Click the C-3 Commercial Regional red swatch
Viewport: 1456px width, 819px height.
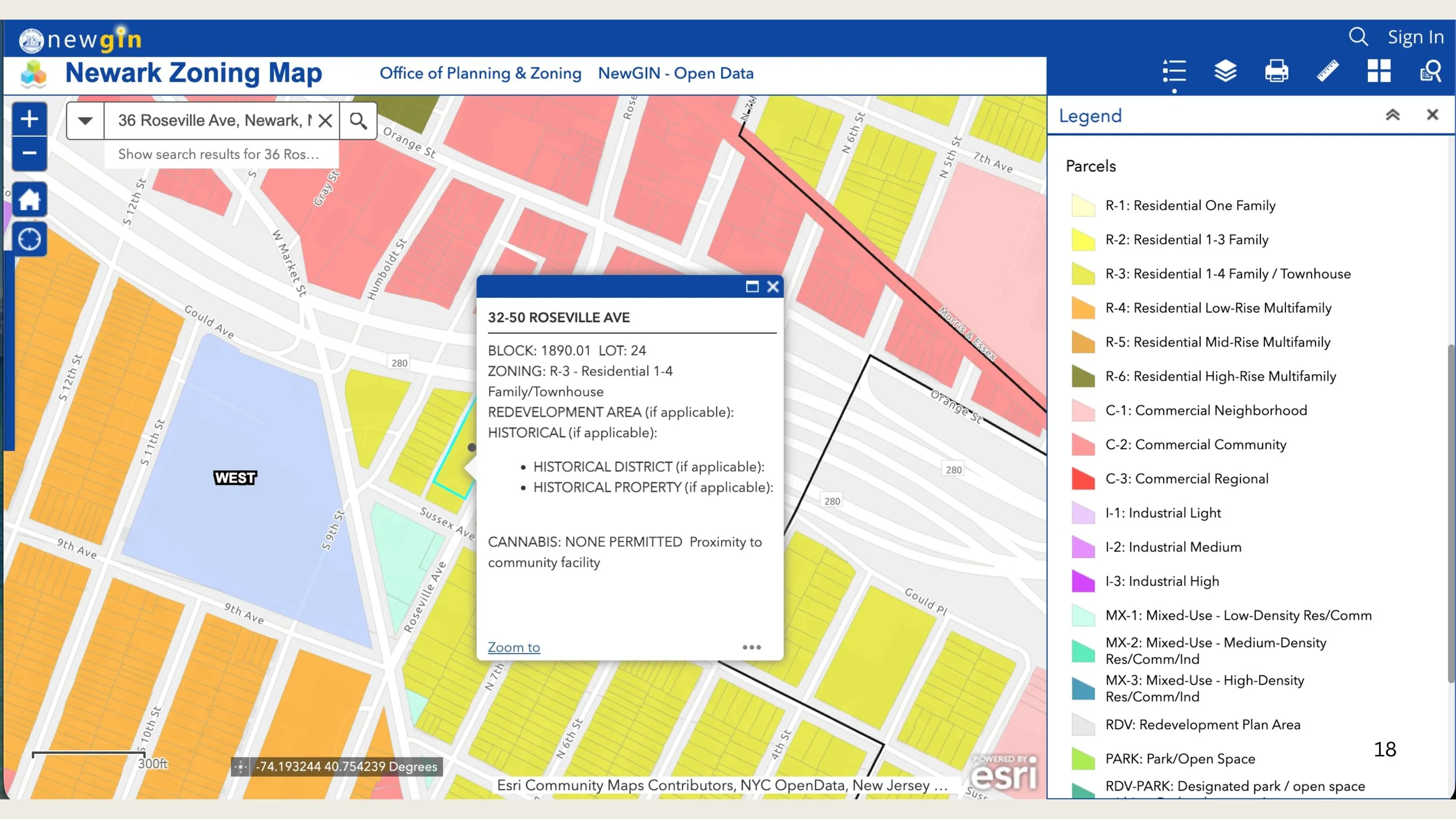[1083, 479]
